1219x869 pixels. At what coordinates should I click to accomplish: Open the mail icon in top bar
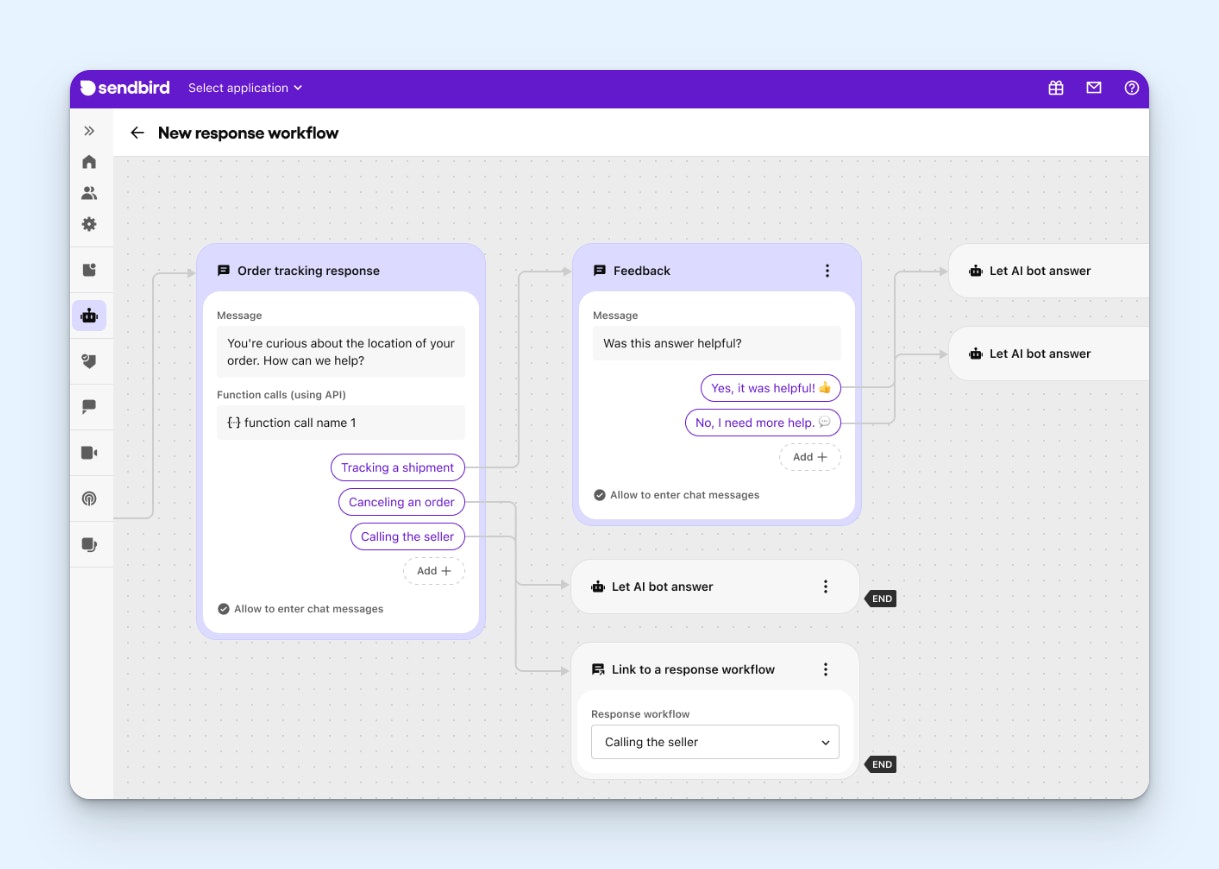point(1094,88)
